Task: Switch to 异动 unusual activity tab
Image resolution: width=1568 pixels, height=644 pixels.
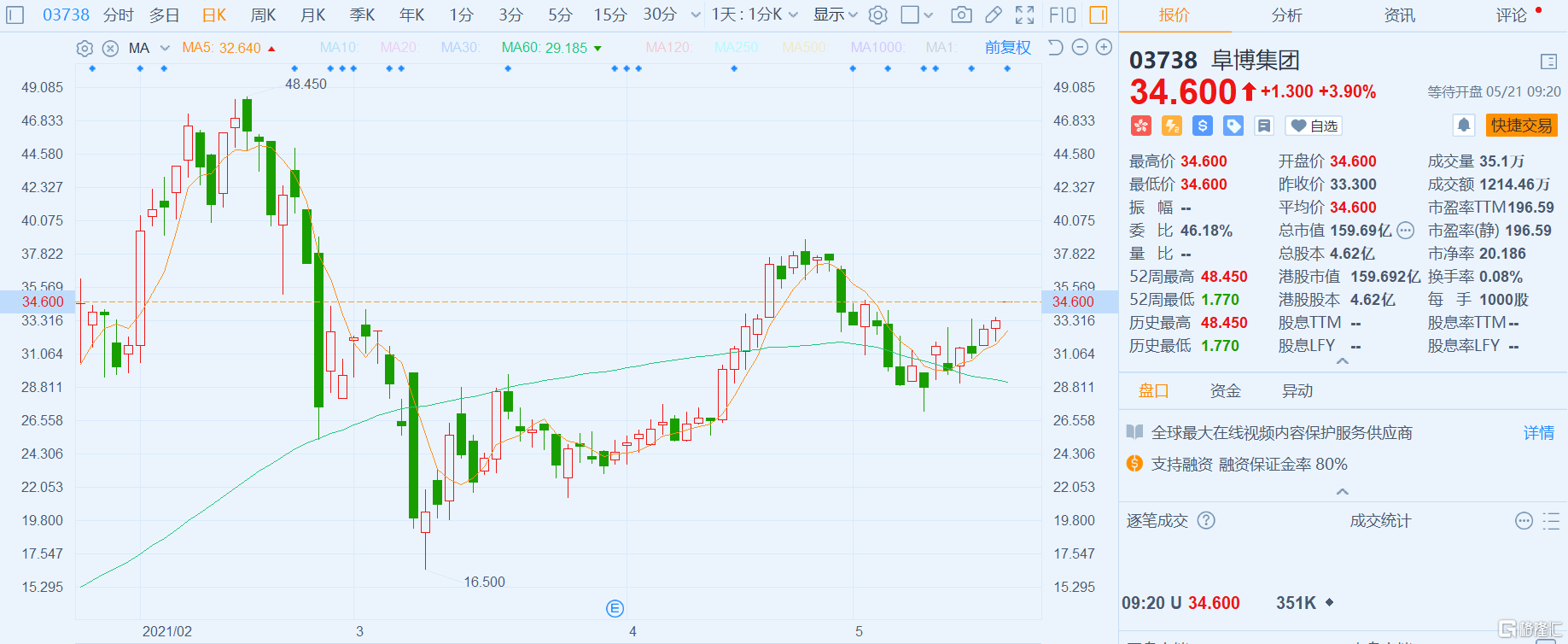Action: pos(1297,390)
